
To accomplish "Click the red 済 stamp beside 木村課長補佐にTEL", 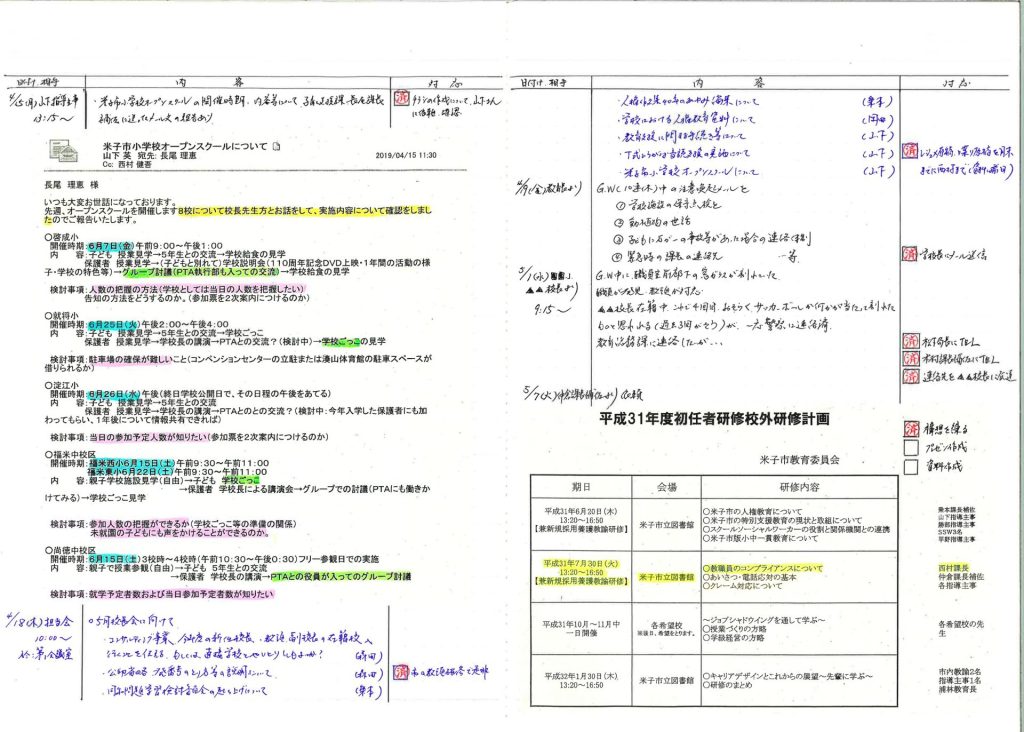I will pyautogui.click(x=910, y=358).
